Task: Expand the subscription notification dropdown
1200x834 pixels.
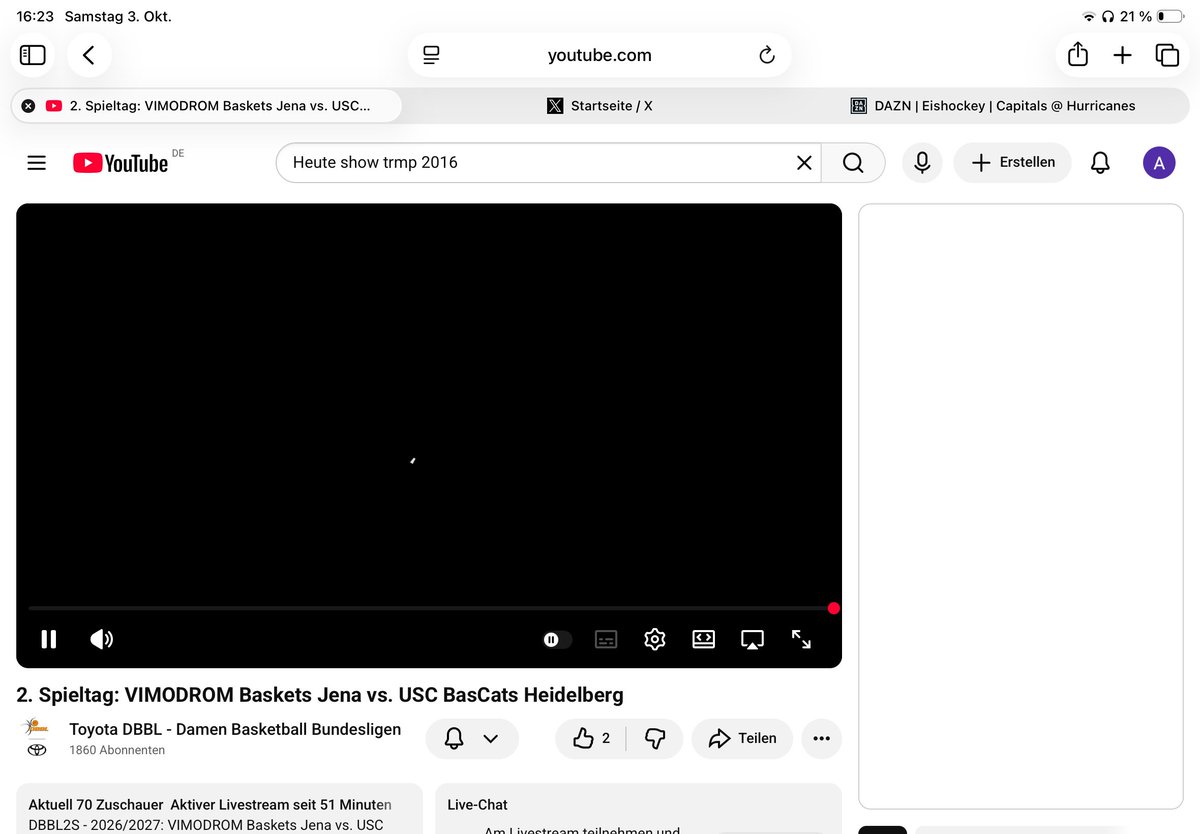Action: pyautogui.click(x=472, y=739)
